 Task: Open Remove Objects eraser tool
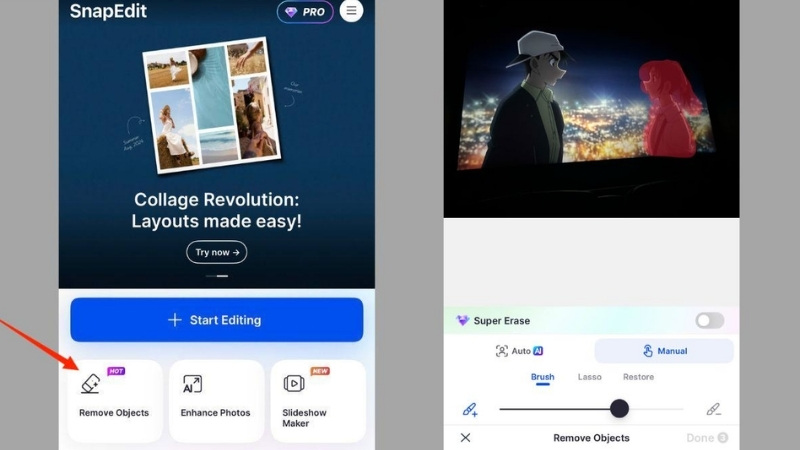tap(114, 400)
